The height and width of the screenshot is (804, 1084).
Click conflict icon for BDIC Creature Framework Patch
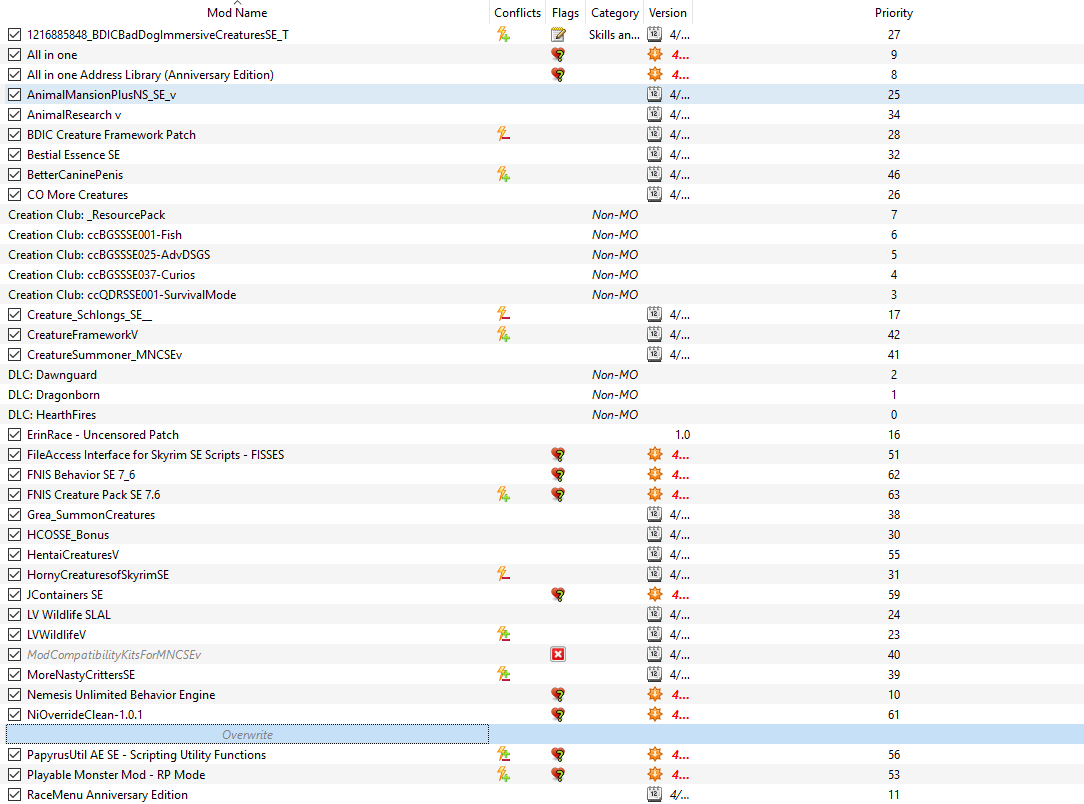click(503, 135)
